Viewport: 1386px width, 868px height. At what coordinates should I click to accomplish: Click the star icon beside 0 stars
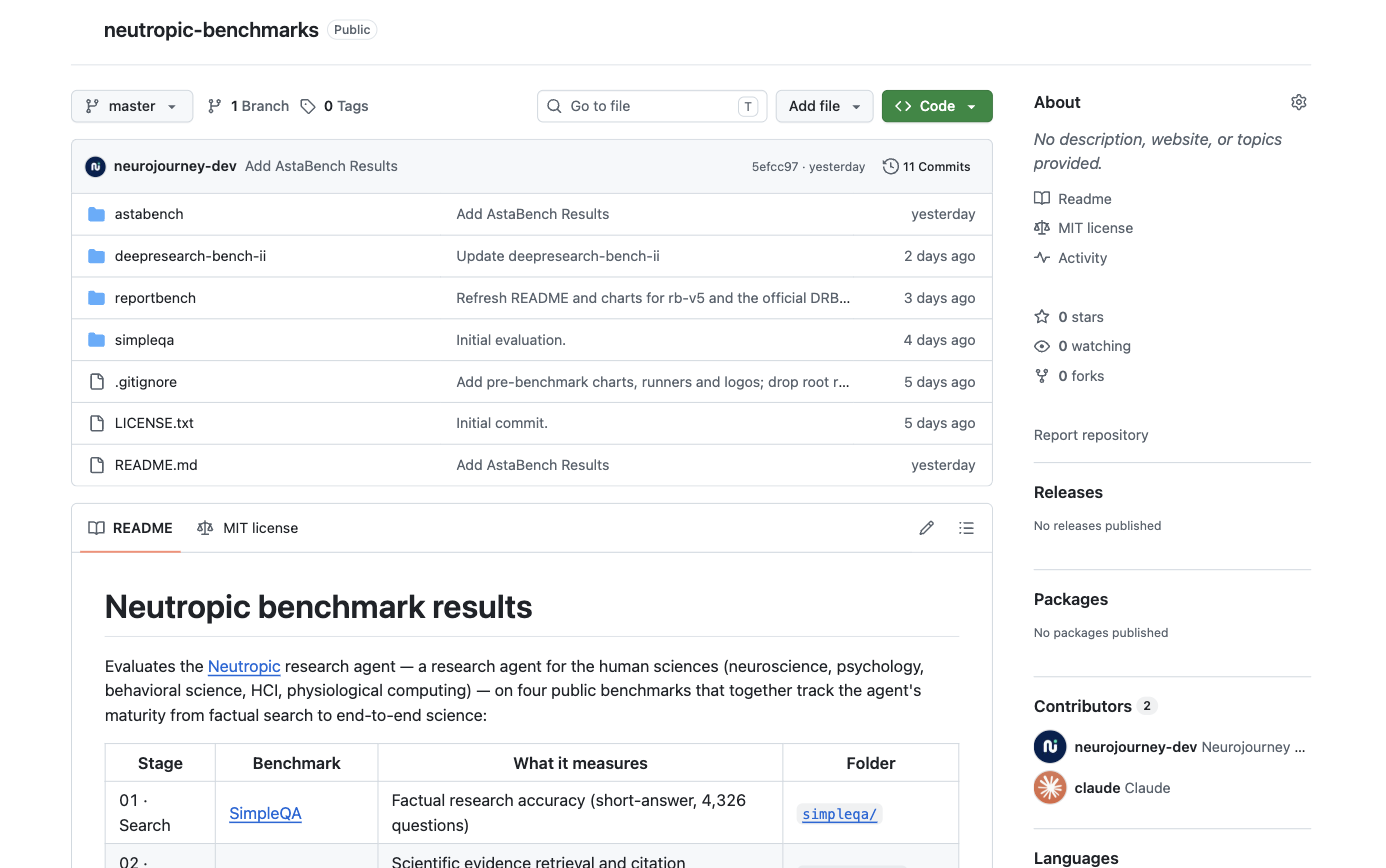[x=1042, y=317]
